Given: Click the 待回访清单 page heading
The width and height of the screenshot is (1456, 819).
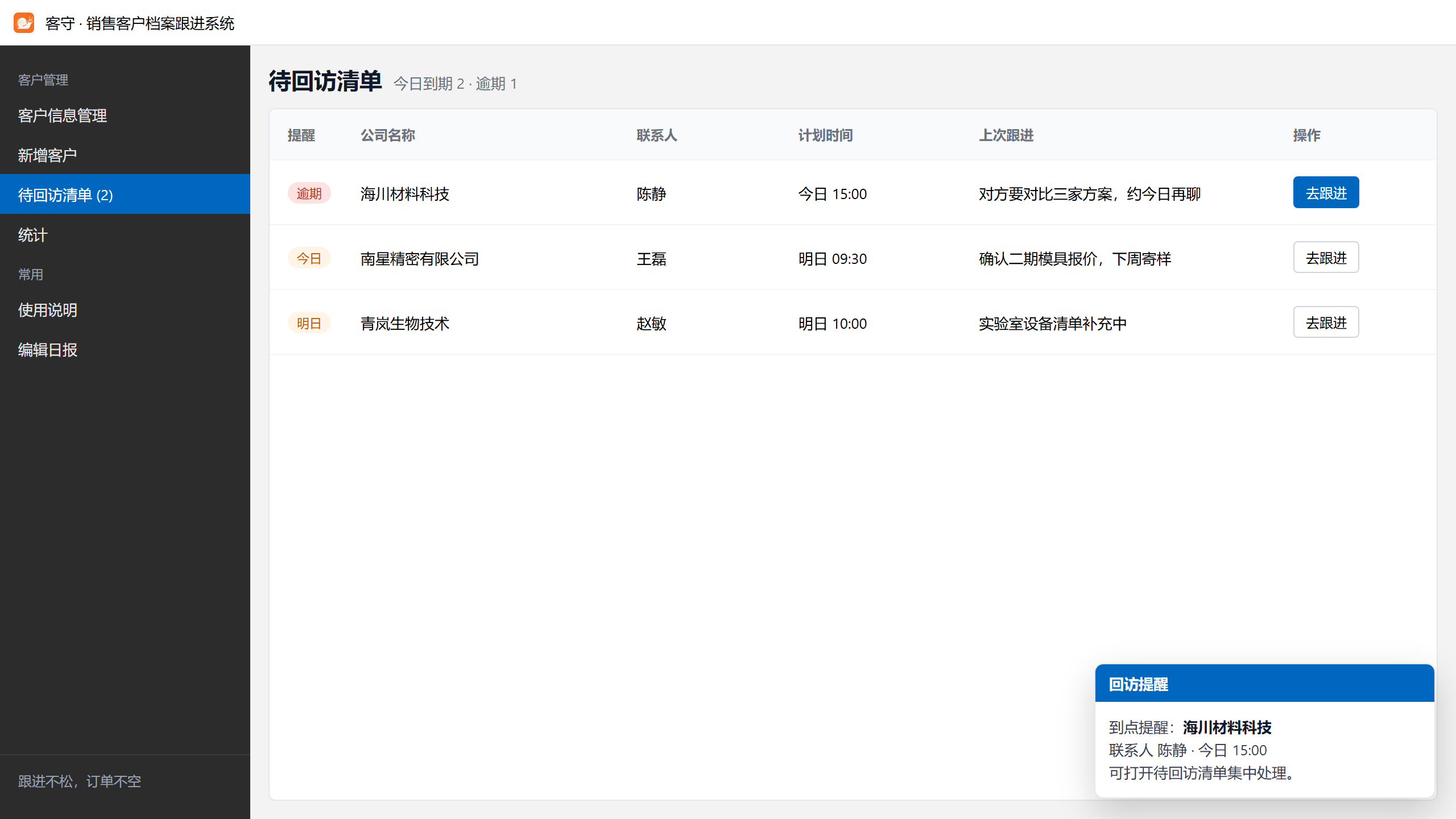Looking at the screenshot, I should tap(325, 81).
